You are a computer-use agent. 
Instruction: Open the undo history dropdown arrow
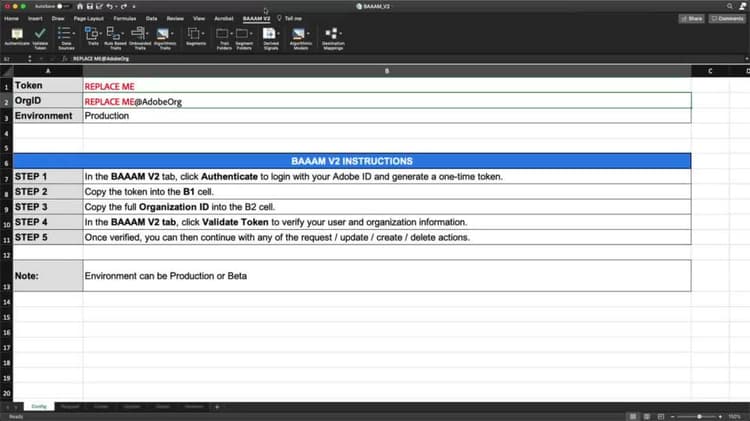116,6
